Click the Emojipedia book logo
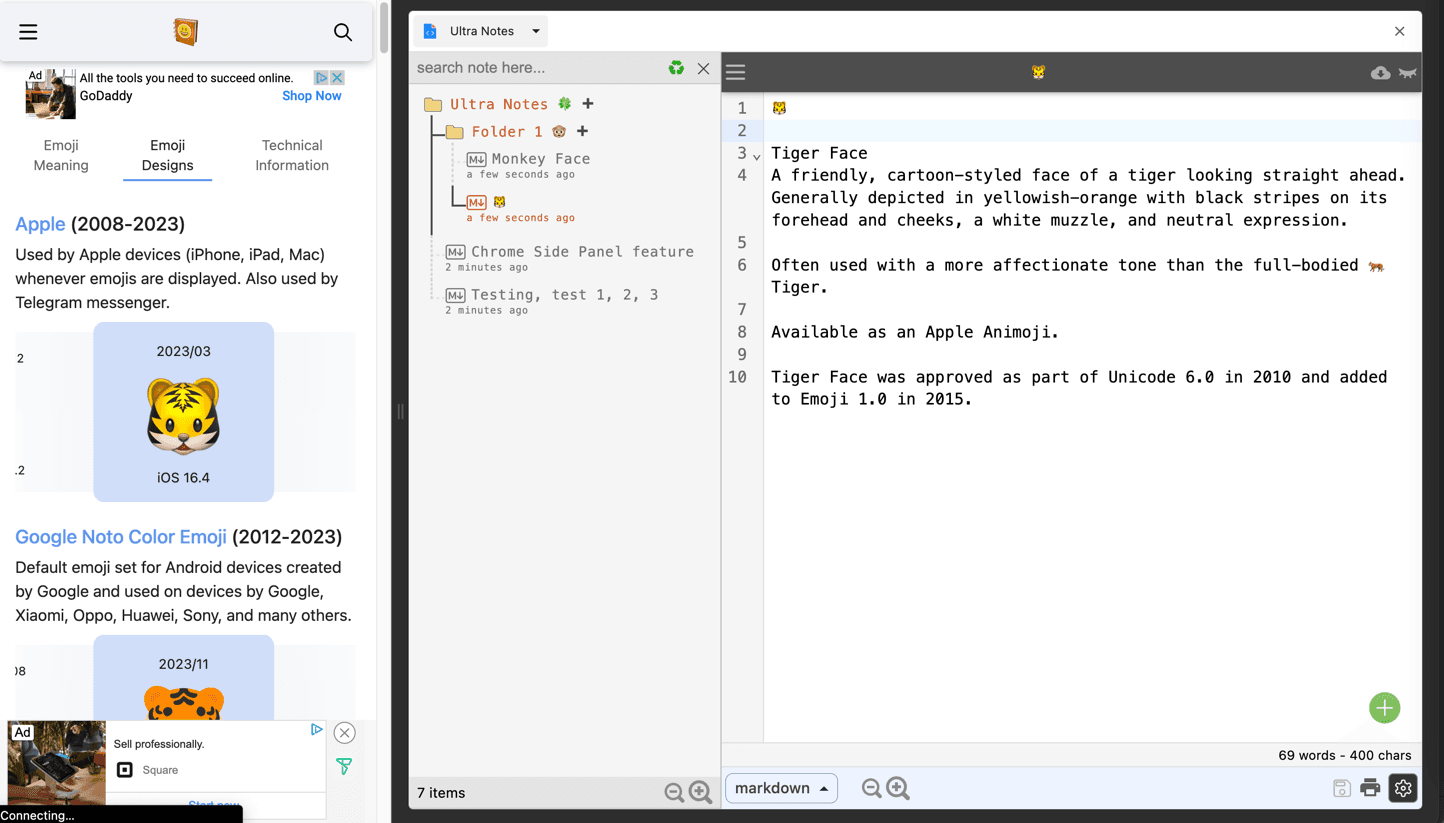This screenshot has height=823, width=1444. coord(185,32)
